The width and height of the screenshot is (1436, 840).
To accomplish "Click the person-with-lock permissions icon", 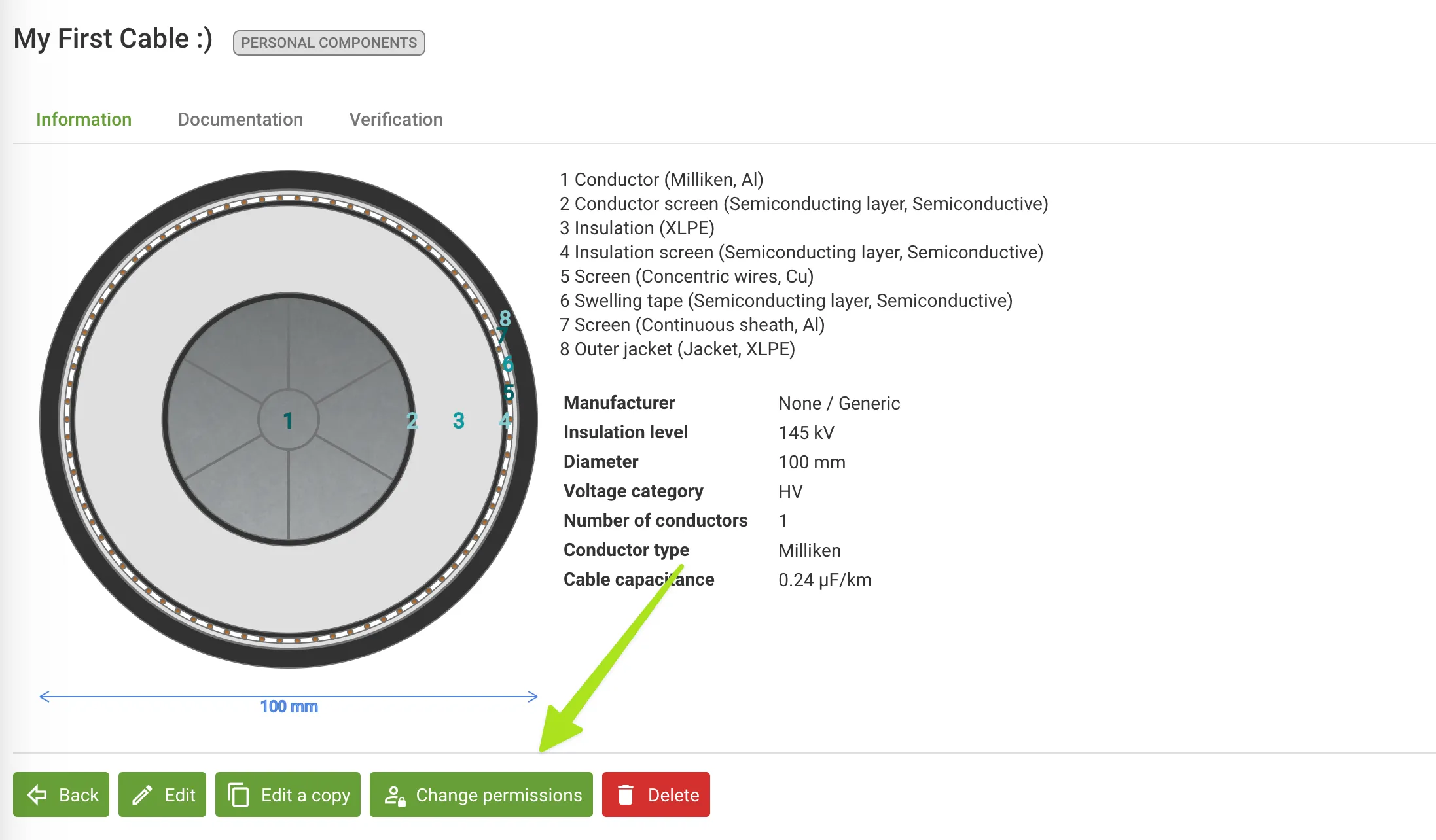I will click(395, 796).
